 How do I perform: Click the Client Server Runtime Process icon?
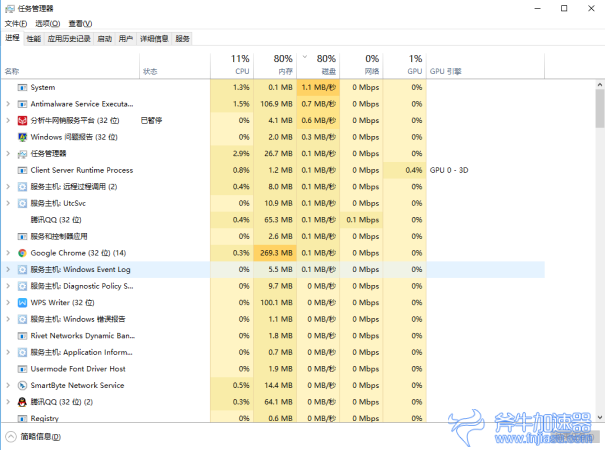pyautogui.click(x=22, y=170)
